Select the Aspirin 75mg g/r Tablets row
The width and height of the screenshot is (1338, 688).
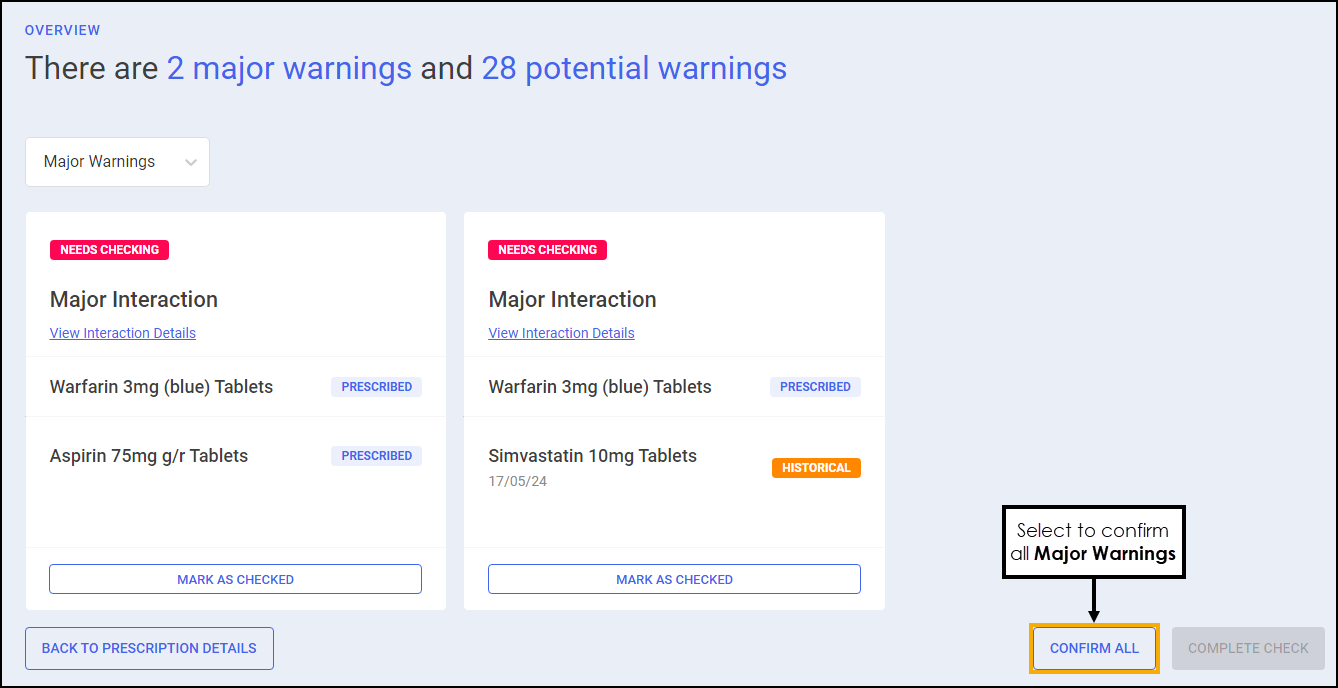click(x=149, y=456)
